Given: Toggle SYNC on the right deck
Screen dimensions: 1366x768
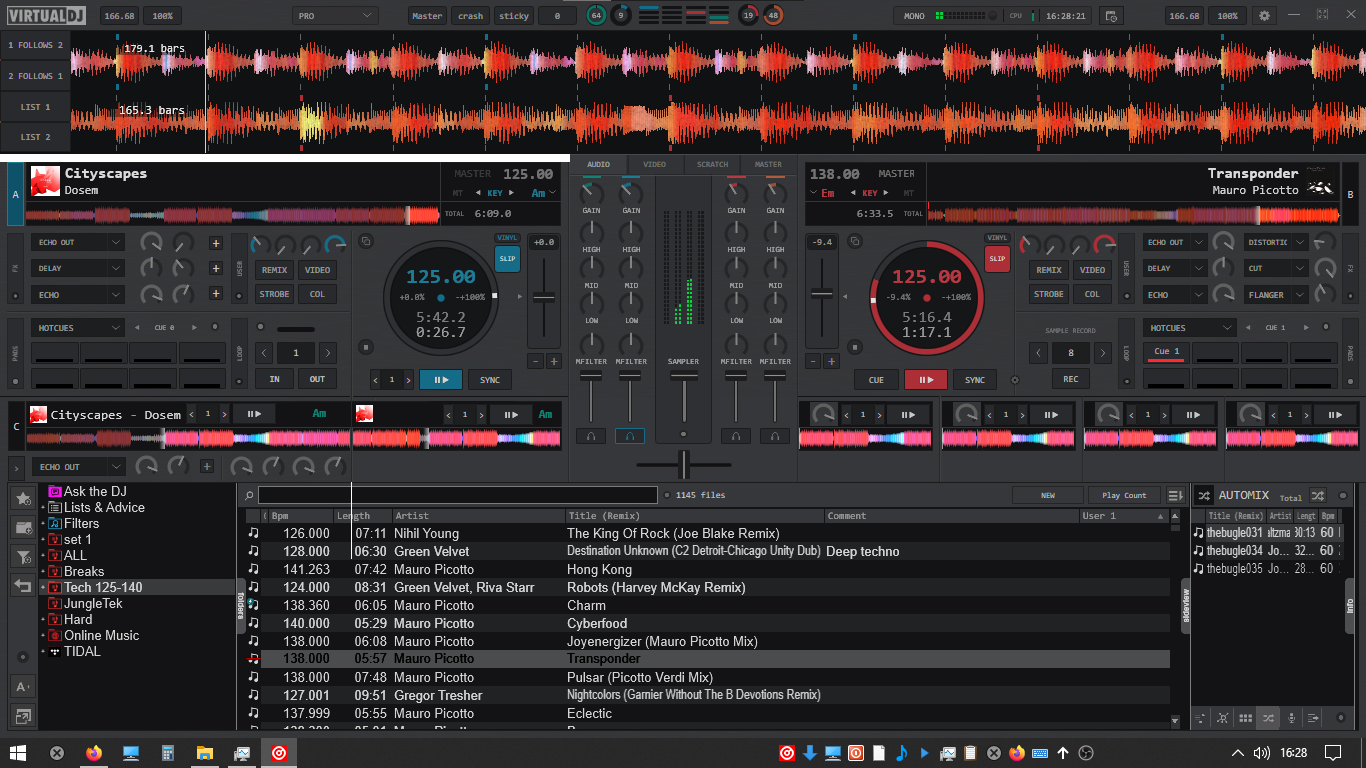Looking at the screenshot, I should tap(975, 380).
